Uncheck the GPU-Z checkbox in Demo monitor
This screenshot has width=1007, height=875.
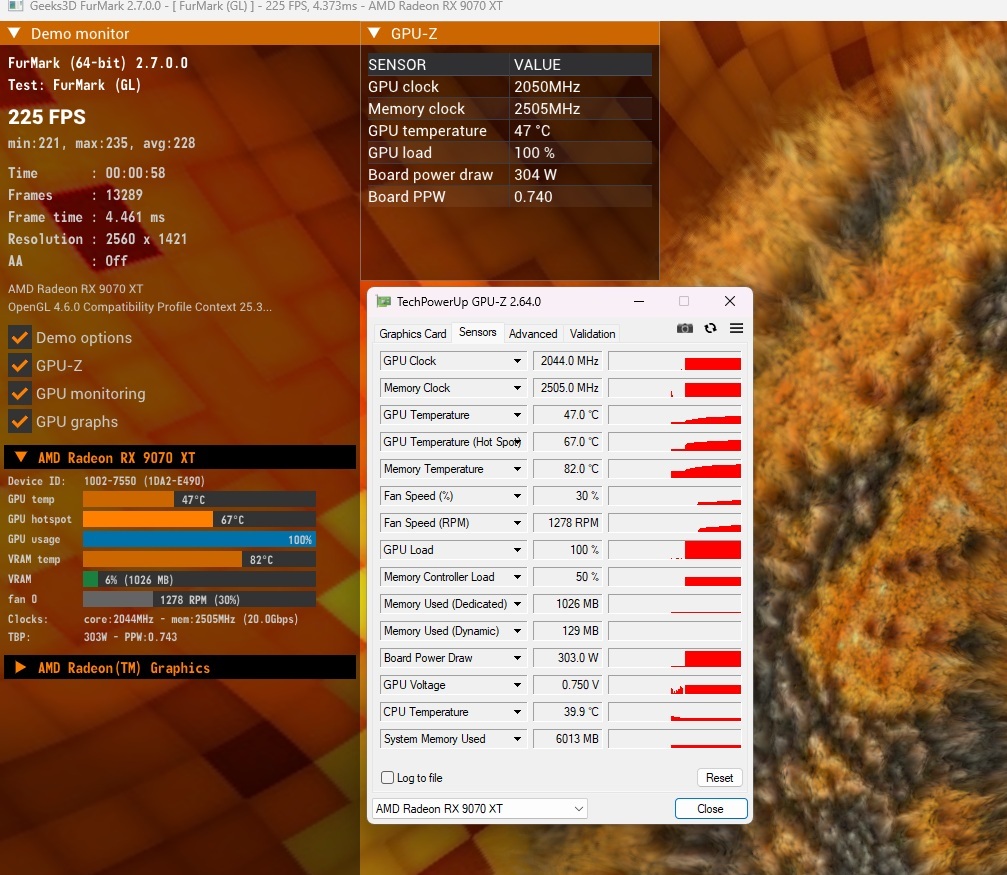(x=20, y=366)
